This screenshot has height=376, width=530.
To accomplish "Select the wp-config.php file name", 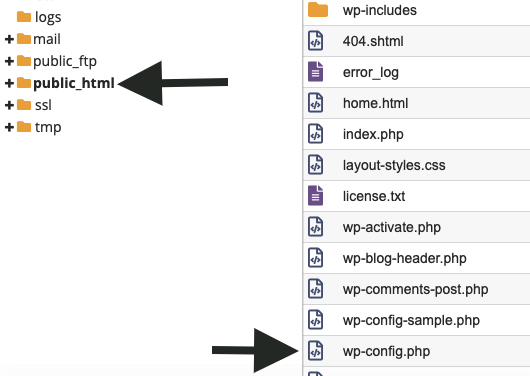I will (x=386, y=352).
